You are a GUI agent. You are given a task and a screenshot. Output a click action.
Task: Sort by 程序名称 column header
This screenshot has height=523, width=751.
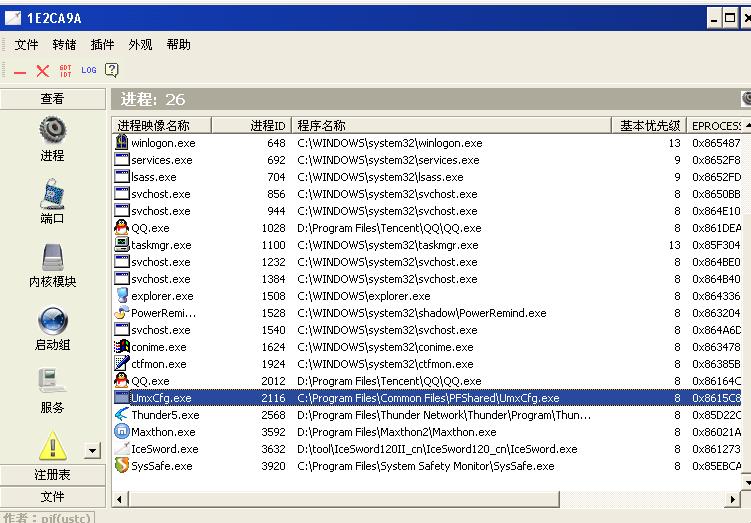pos(451,125)
